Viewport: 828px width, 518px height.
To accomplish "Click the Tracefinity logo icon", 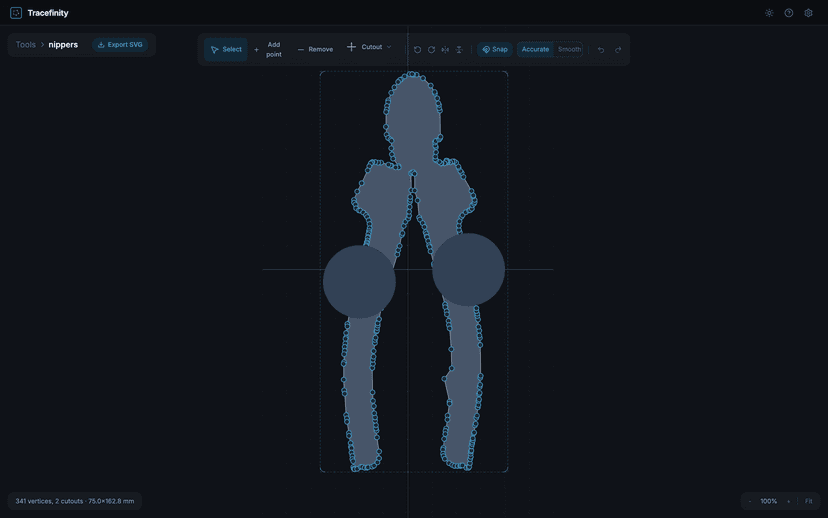I will 16,13.
